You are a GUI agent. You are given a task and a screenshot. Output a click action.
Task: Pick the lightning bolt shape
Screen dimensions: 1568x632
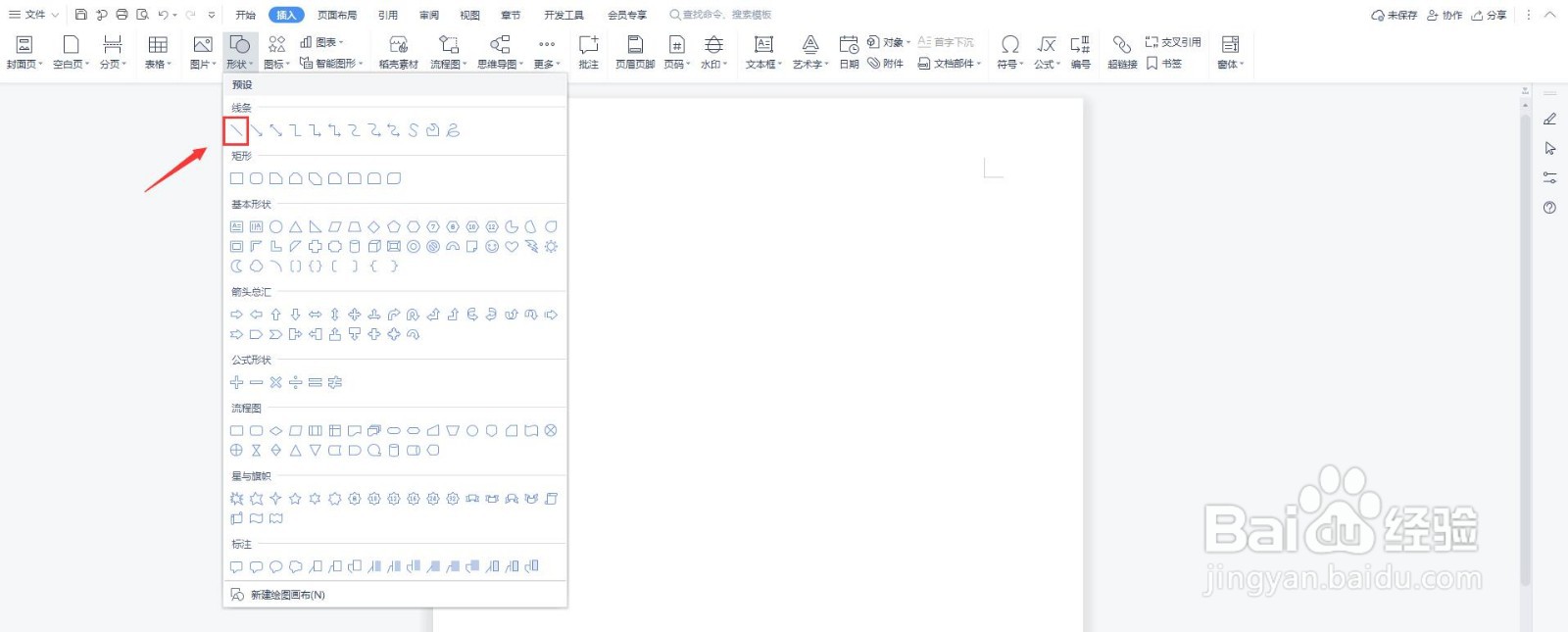(530, 246)
